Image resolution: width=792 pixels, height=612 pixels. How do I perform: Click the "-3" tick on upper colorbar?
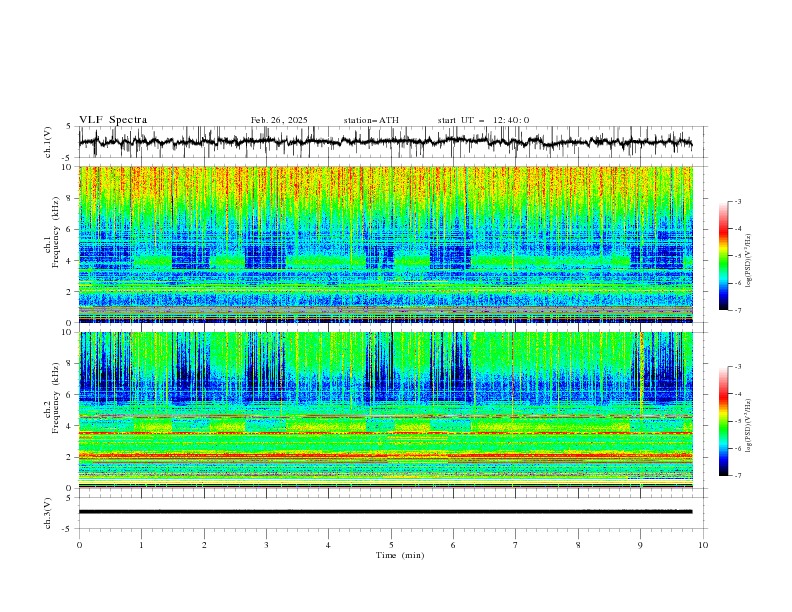pos(737,201)
